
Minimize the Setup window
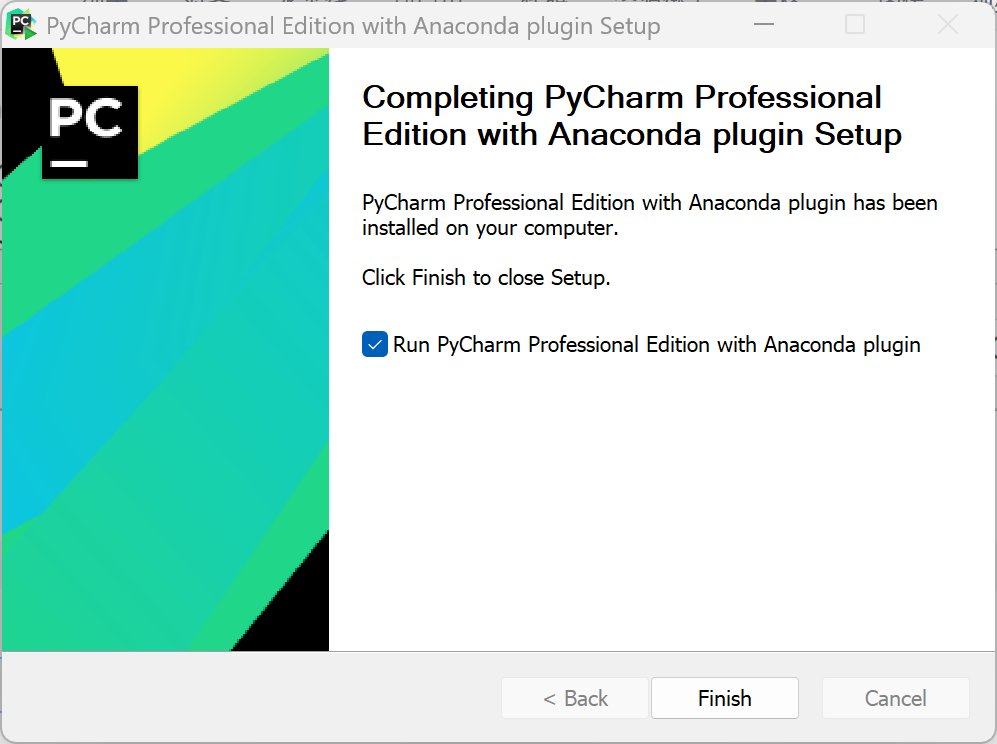point(764,25)
